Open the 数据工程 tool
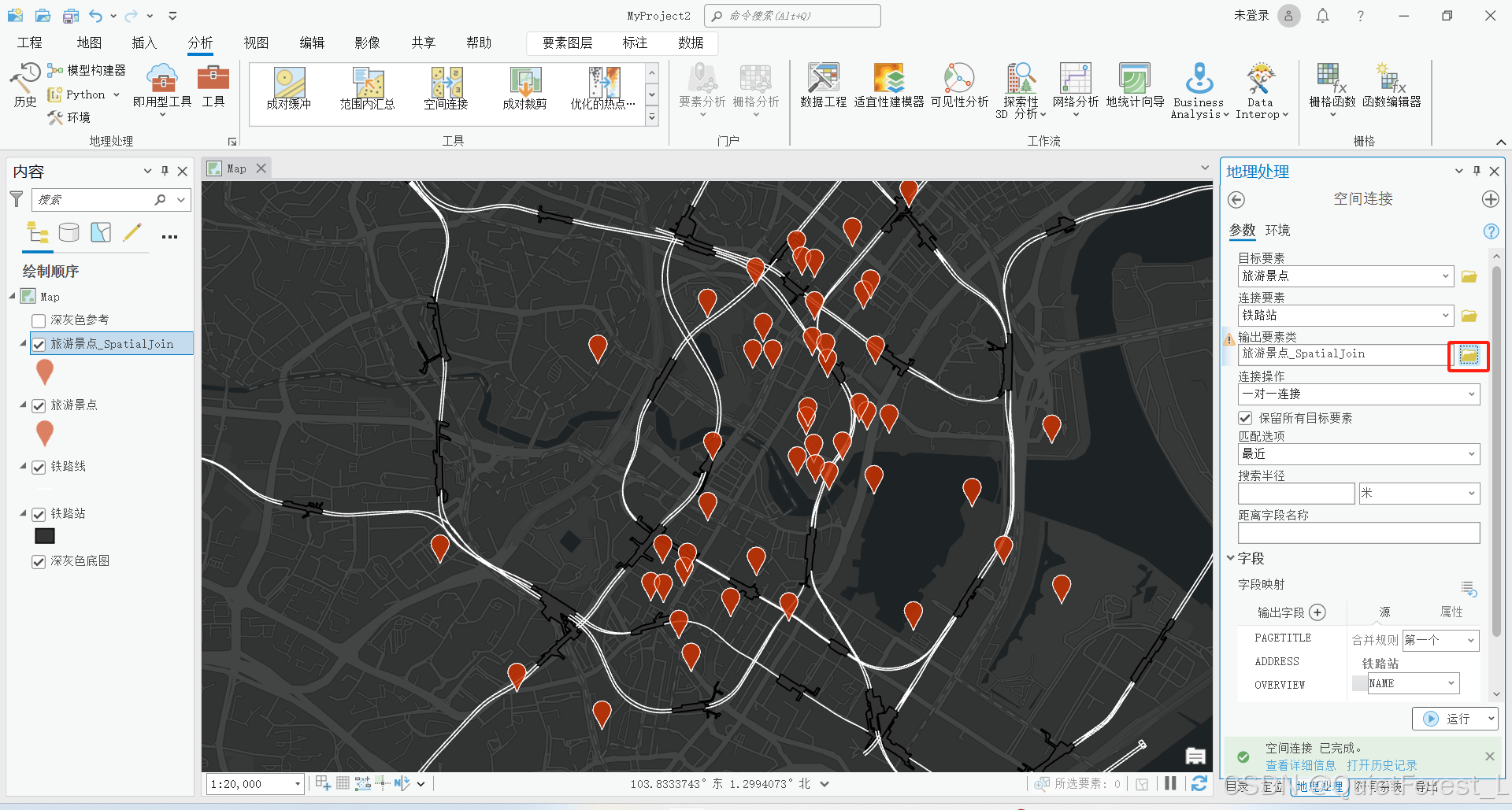The width and height of the screenshot is (1512, 810). (823, 85)
